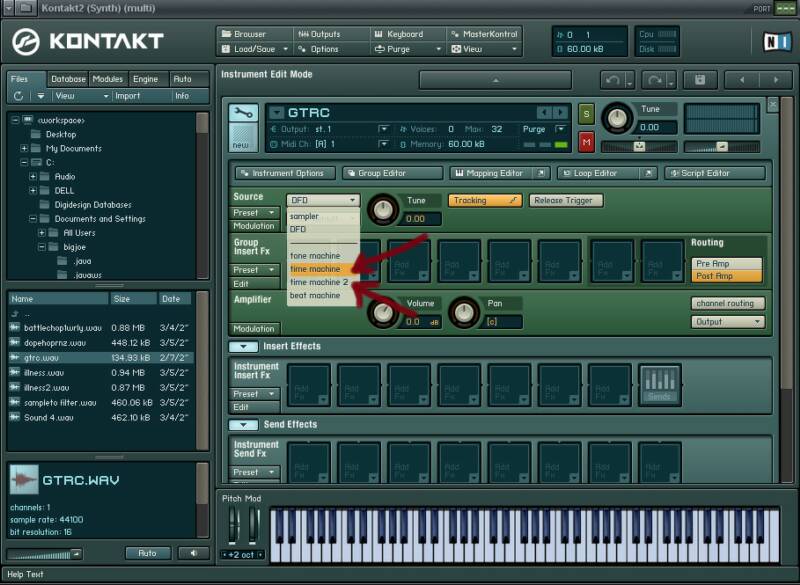Image resolution: width=800 pixels, height=585 pixels.
Task: Click the Amplifier Volume knob
Action: coord(383,312)
